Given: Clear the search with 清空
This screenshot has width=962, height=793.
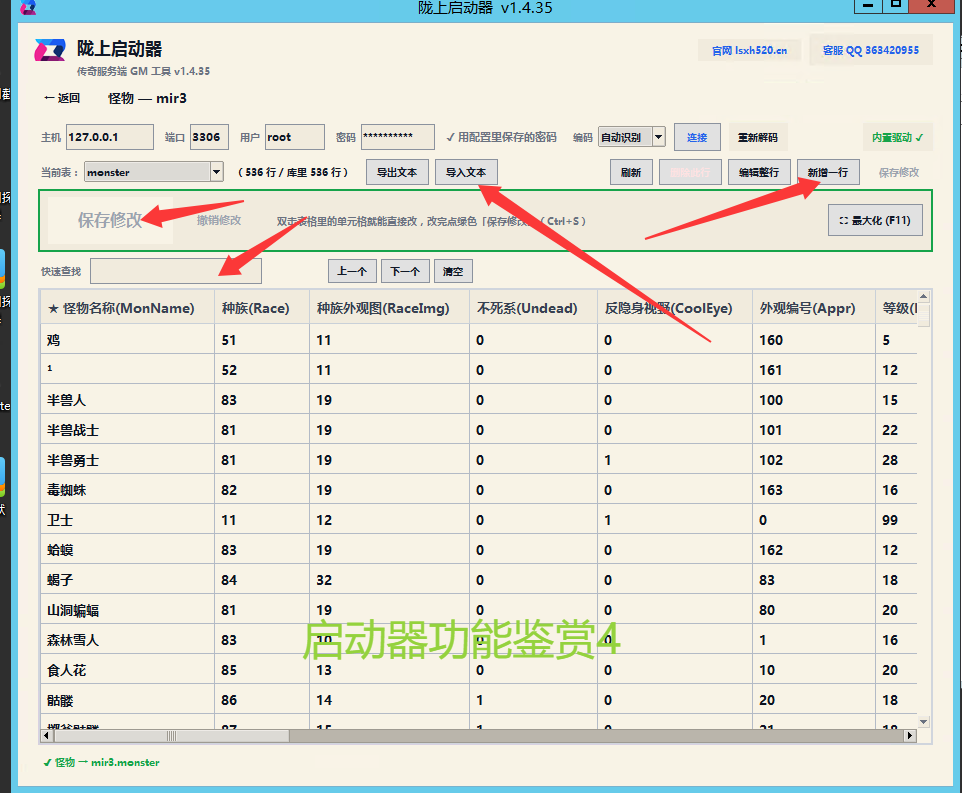Looking at the screenshot, I should (453, 271).
